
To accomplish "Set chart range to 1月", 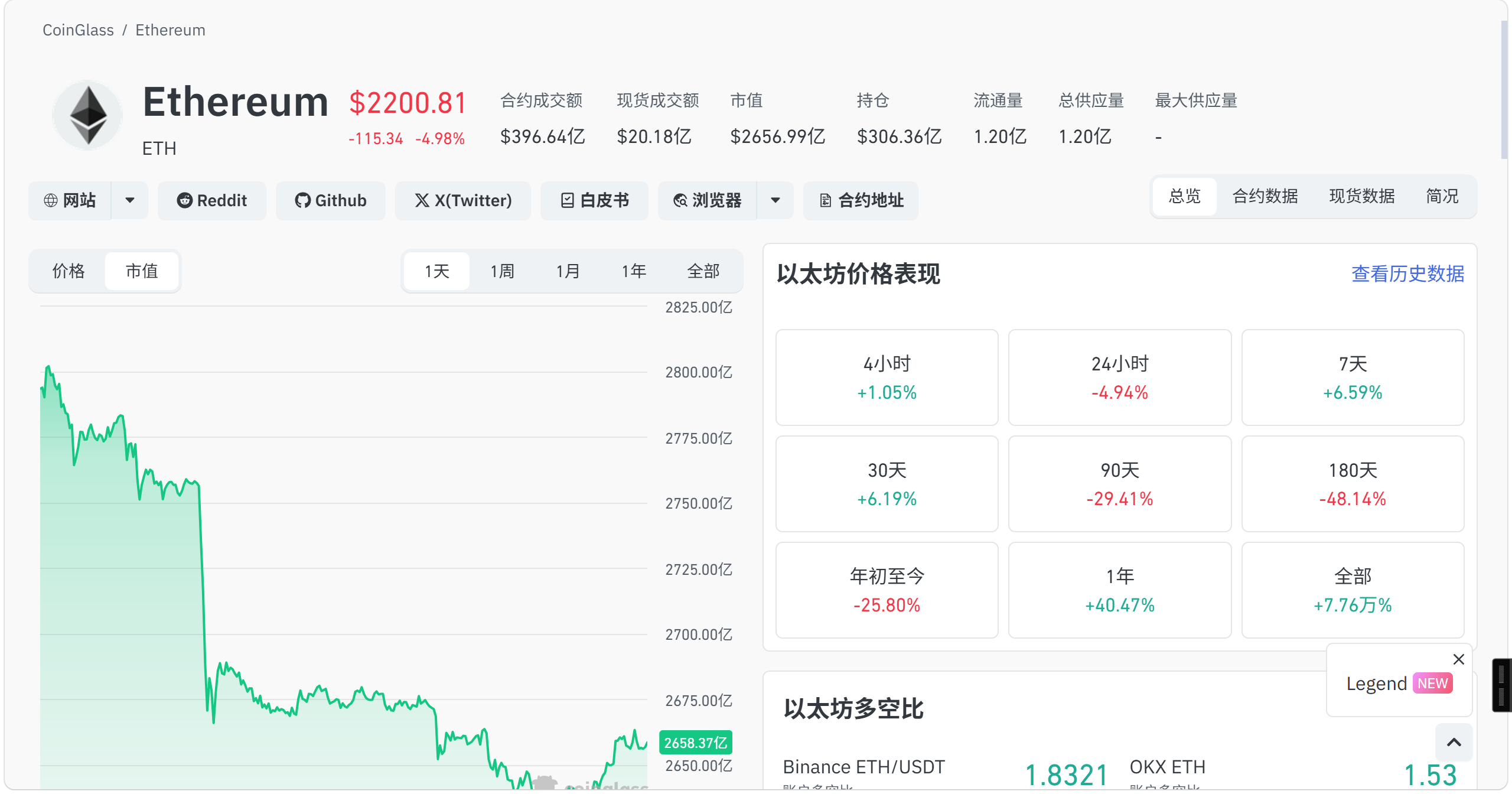I will coord(568,271).
